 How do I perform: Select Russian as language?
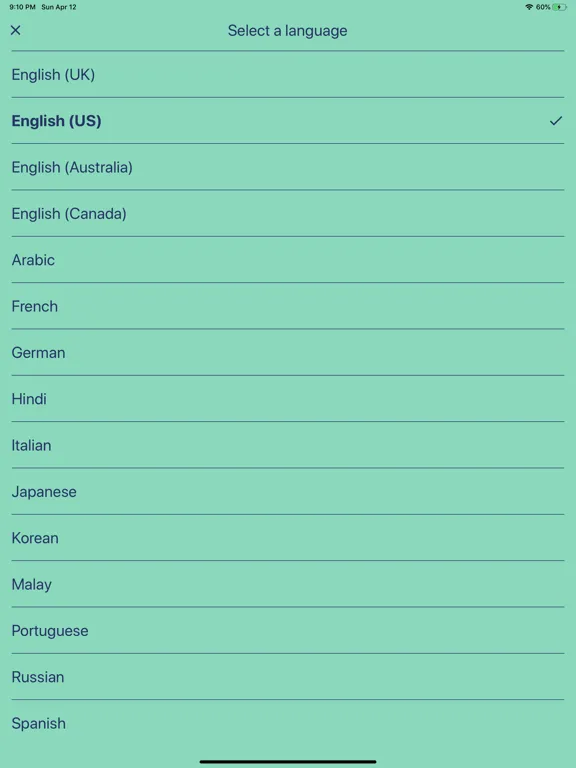[x=288, y=677]
